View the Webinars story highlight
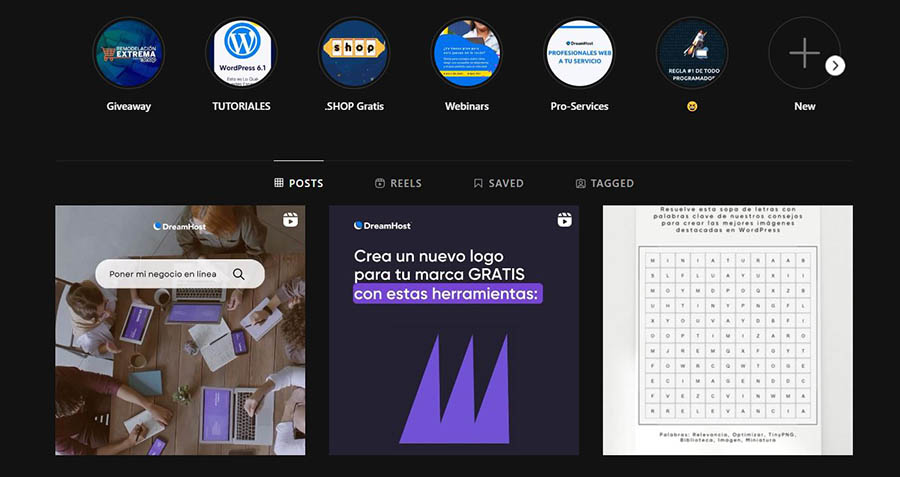The height and width of the screenshot is (477, 900). [466, 53]
